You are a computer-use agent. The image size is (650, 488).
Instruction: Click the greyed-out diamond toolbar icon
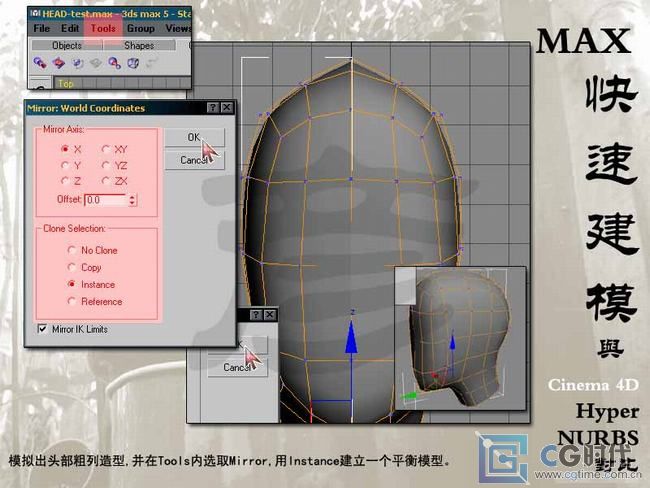coord(96,63)
